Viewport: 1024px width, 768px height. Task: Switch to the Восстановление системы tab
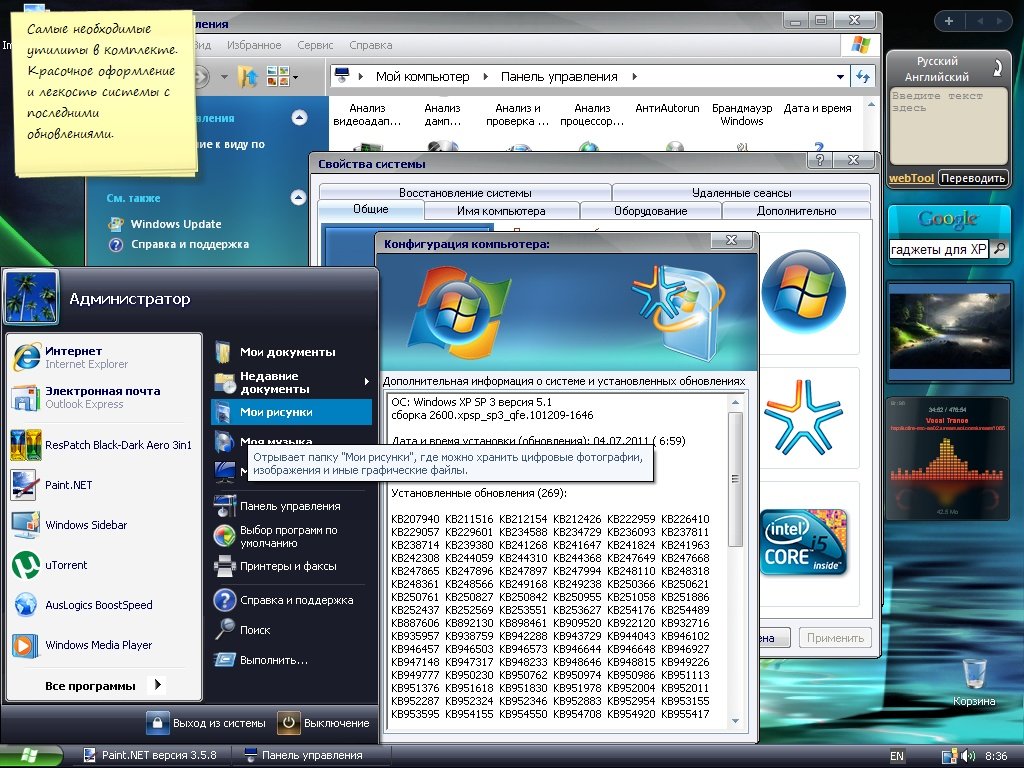click(x=465, y=193)
